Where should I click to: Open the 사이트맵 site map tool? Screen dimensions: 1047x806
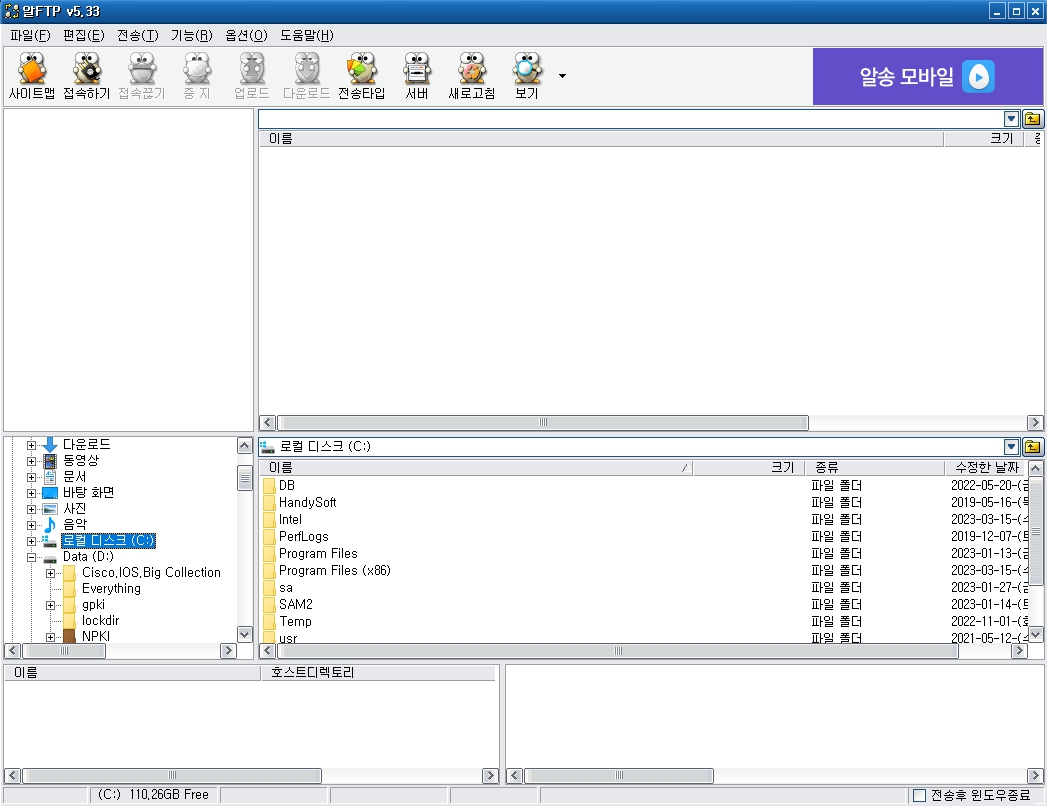point(31,75)
